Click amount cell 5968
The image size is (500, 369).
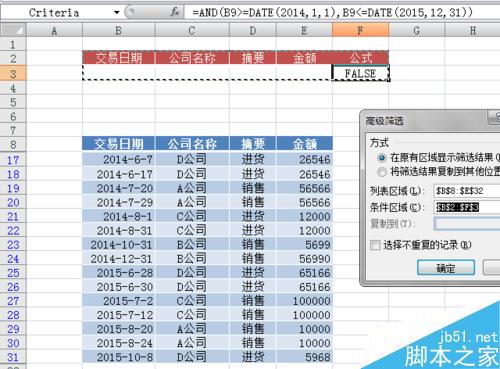coord(304,357)
